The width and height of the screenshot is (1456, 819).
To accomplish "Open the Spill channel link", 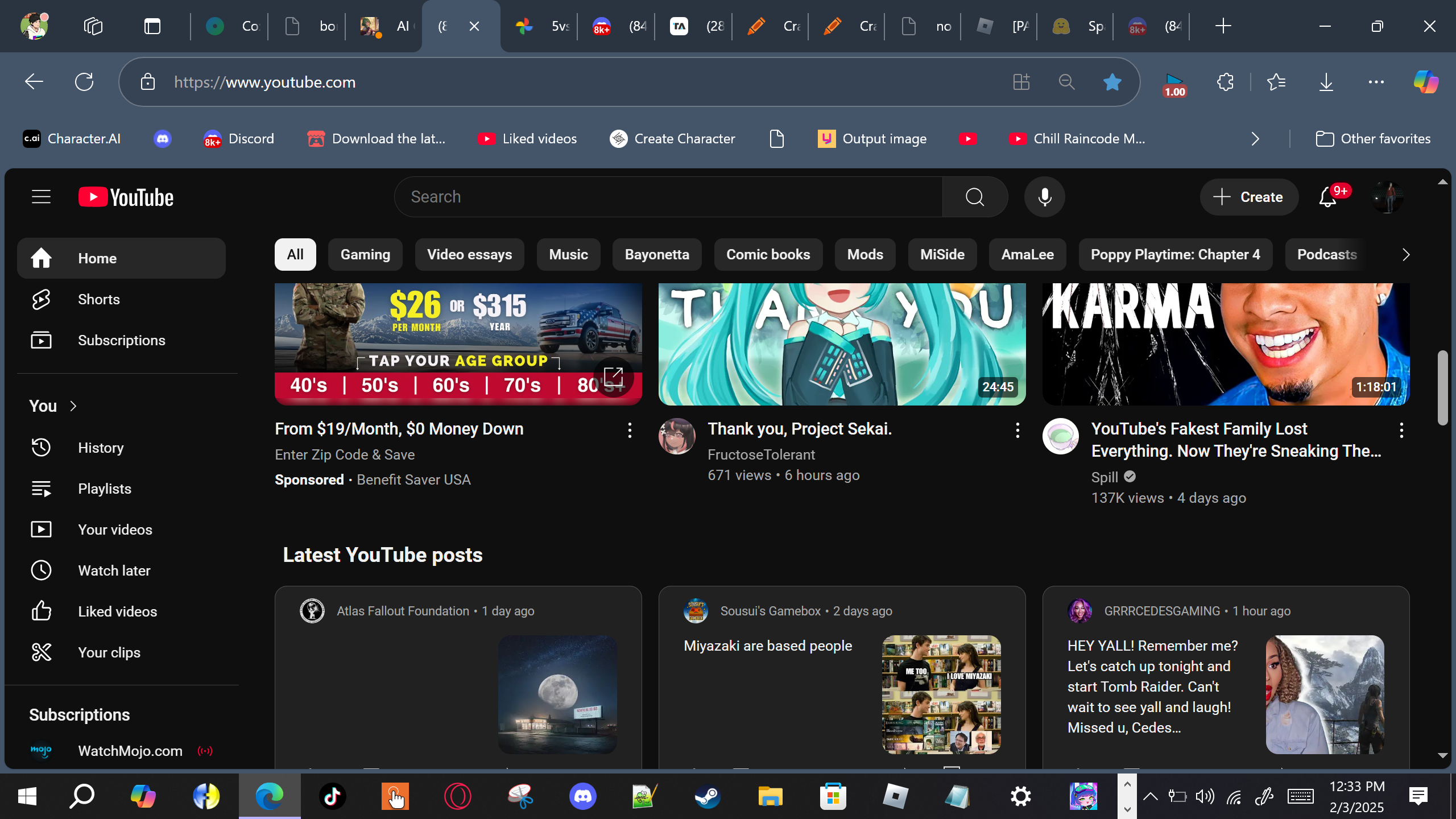I will click(1105, 477).
